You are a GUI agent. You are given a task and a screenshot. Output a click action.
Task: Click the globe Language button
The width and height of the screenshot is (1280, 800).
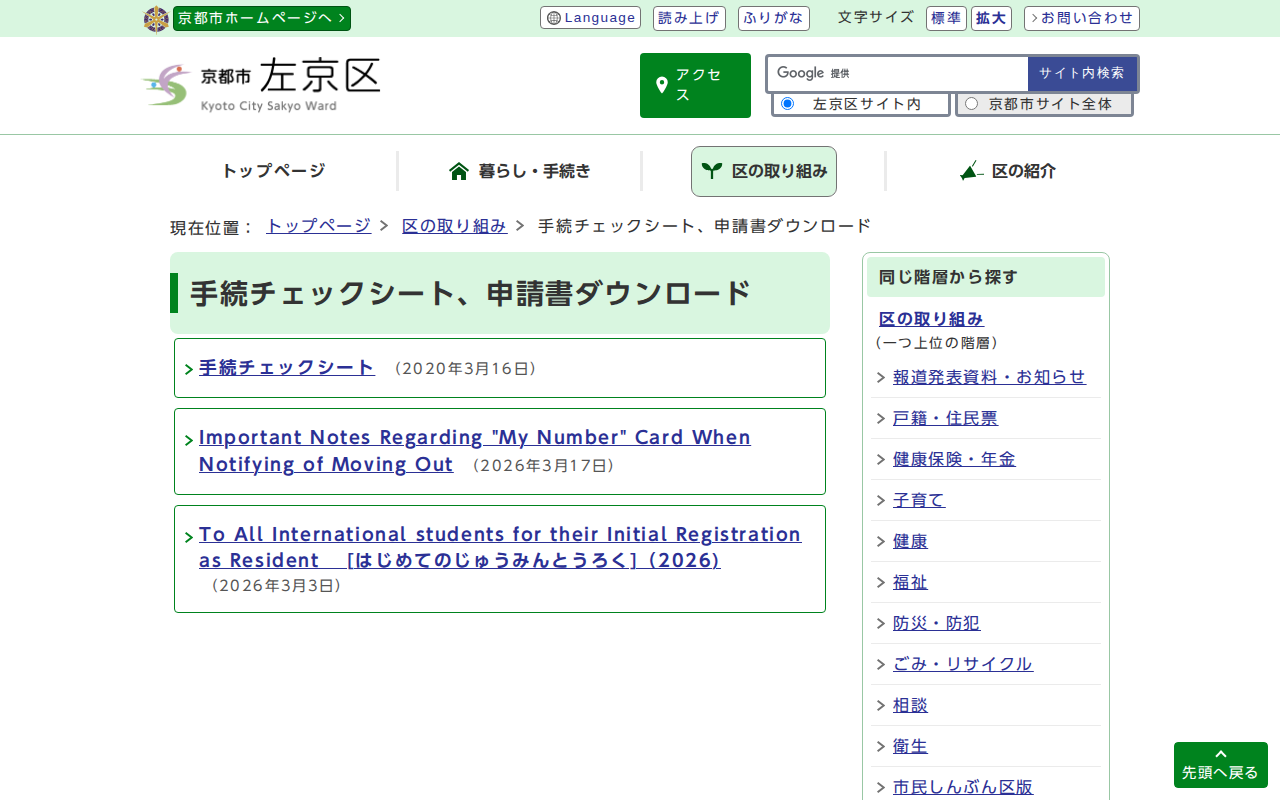point(590,18)
